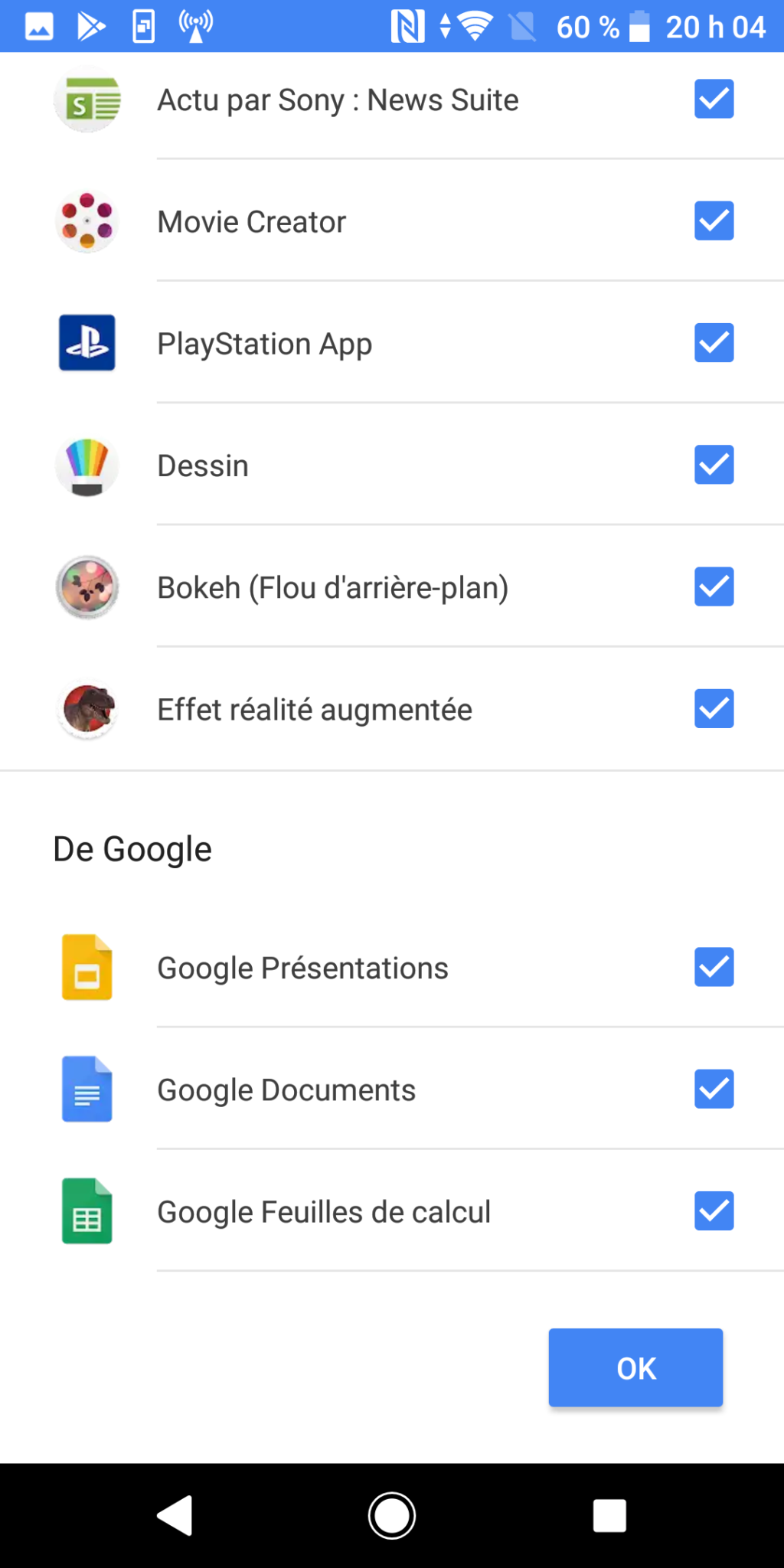Viewport: 784px width, 1568px height.
Task: Toggle the Dessin checkbox off
Action: click(x=714, y=465)
